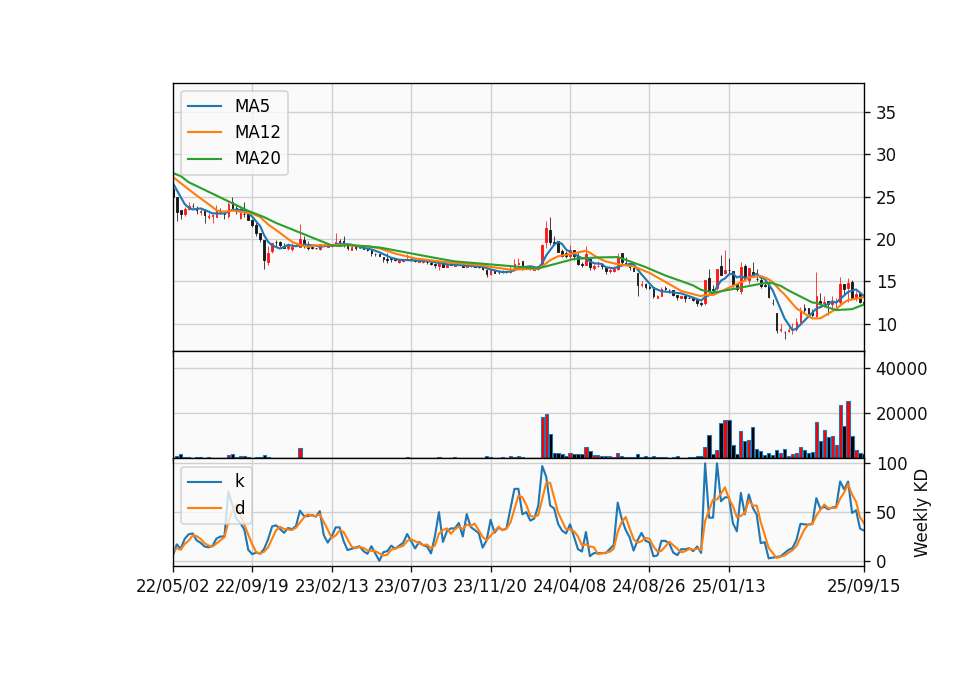
Task: Click the volume axis value 40000
Action: click(x=901, y=369)
